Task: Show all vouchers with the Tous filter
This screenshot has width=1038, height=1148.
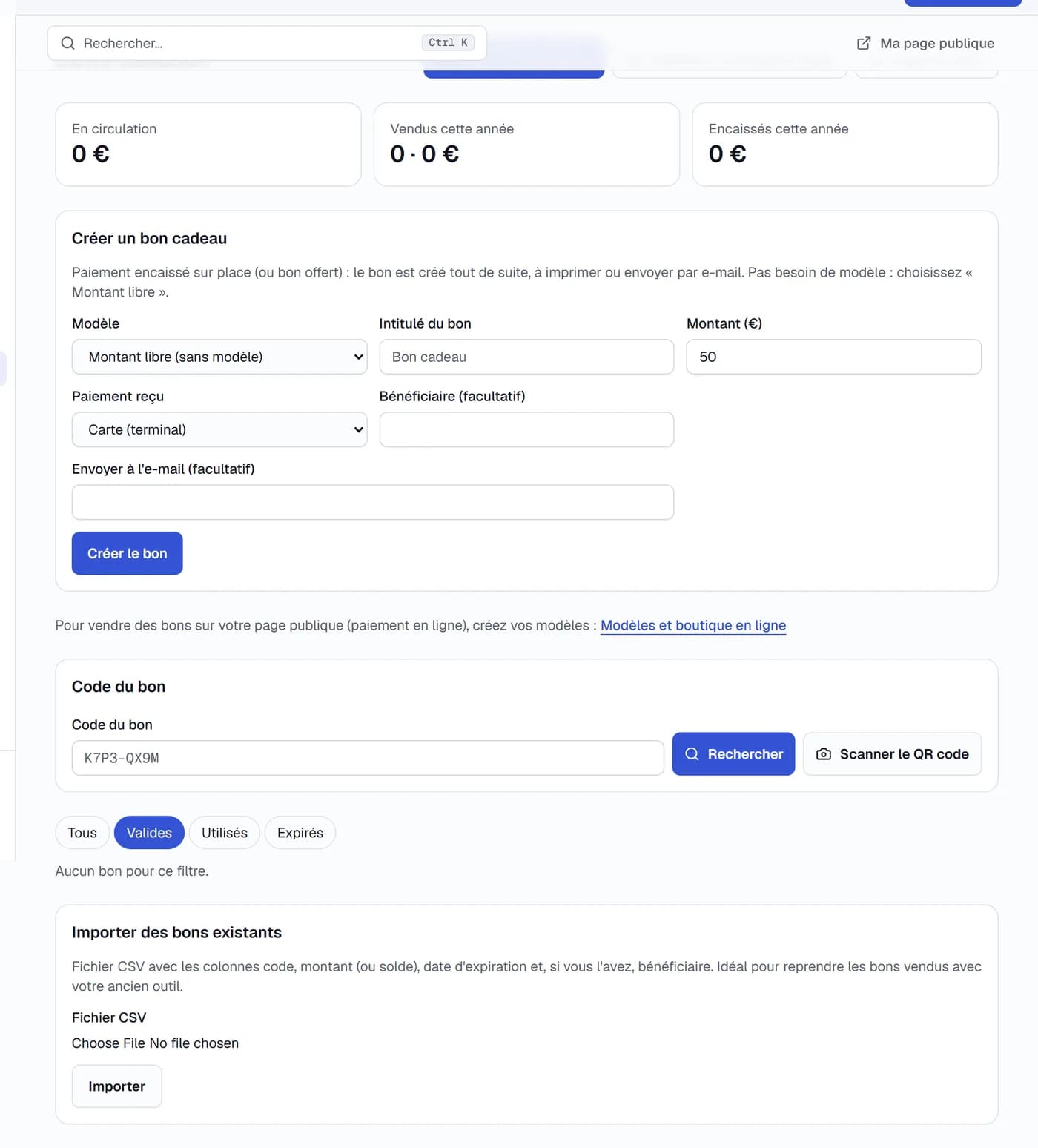Action: 82,833
